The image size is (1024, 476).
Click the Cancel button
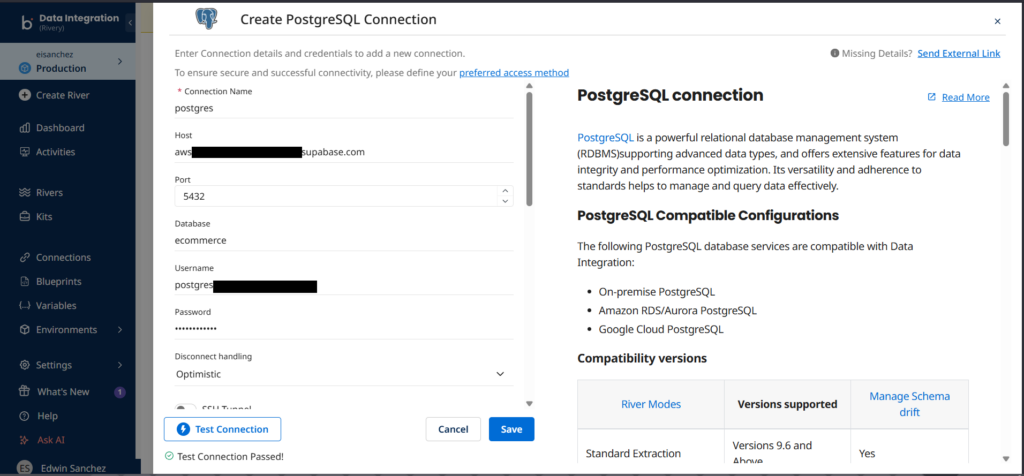pos(453,429)
